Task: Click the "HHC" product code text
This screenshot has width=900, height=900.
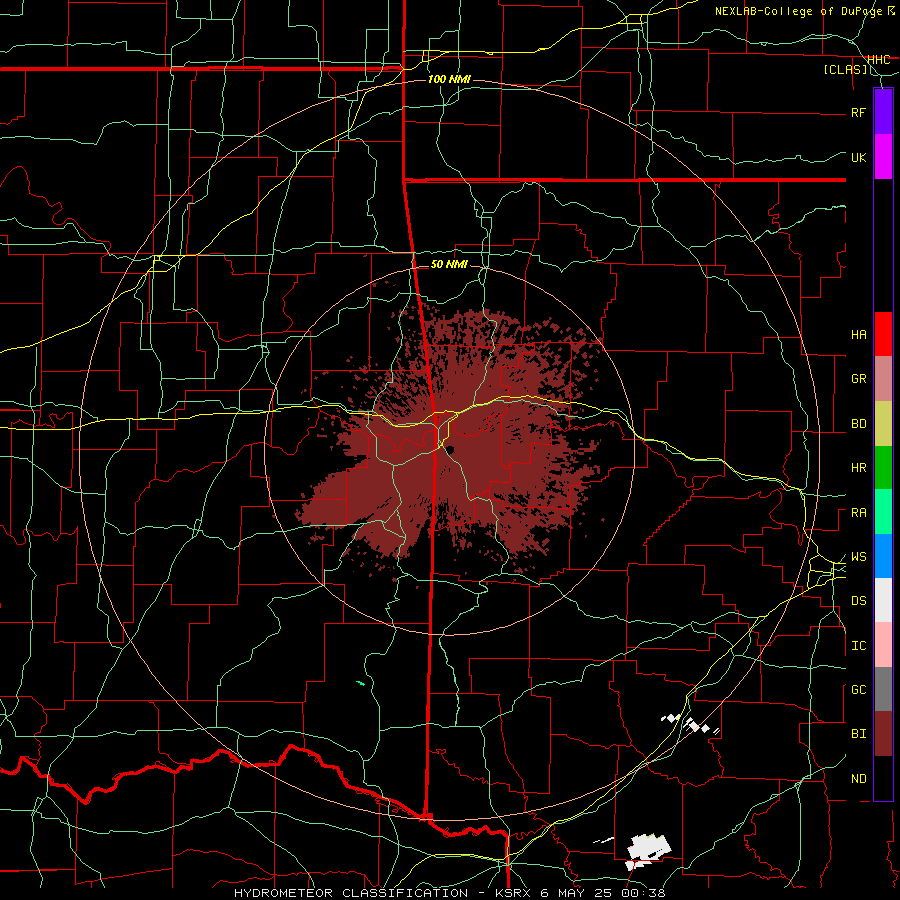Action: [878, 59]
